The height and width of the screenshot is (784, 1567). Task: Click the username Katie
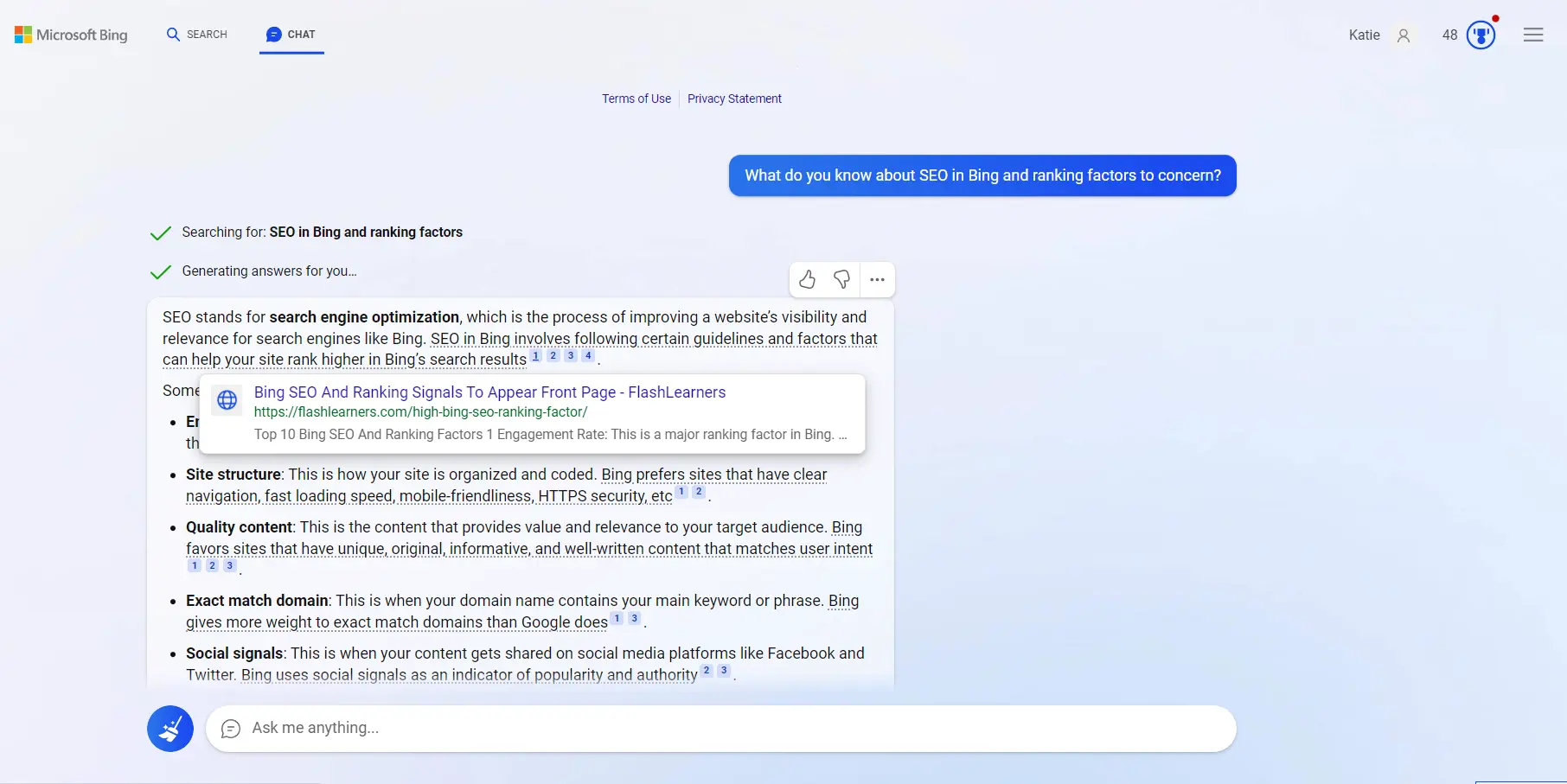1365,35
